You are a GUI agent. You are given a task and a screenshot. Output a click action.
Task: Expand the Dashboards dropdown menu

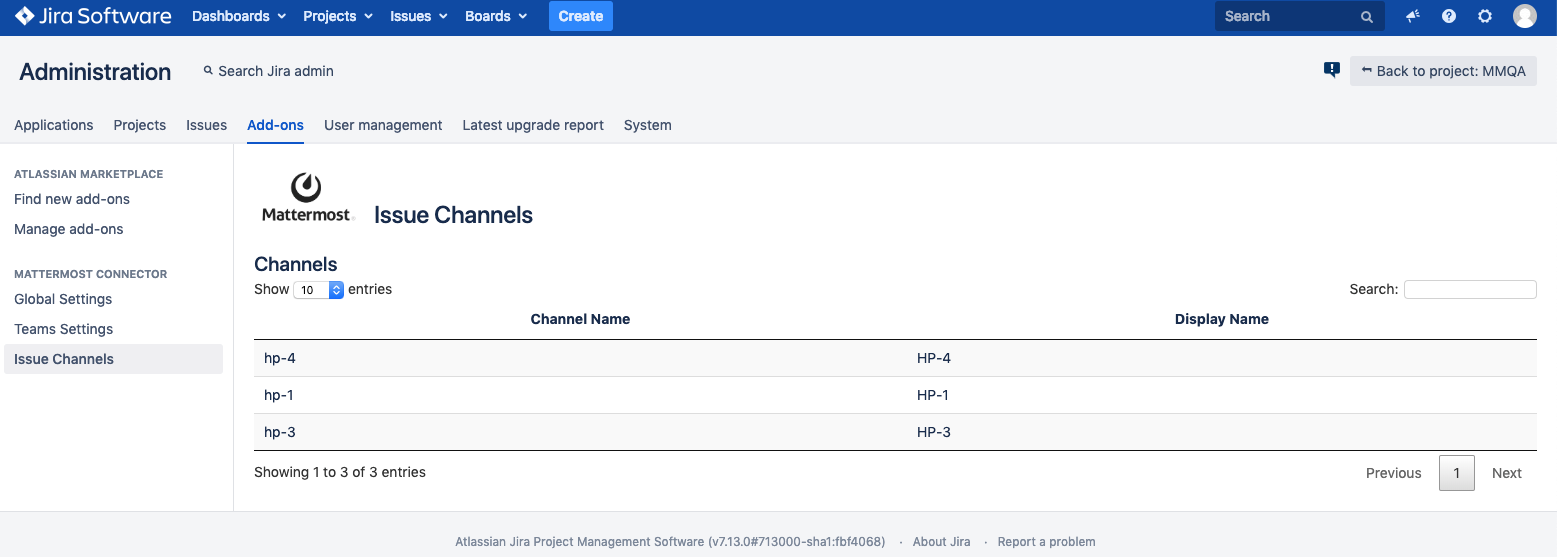(x=238, y=16)
